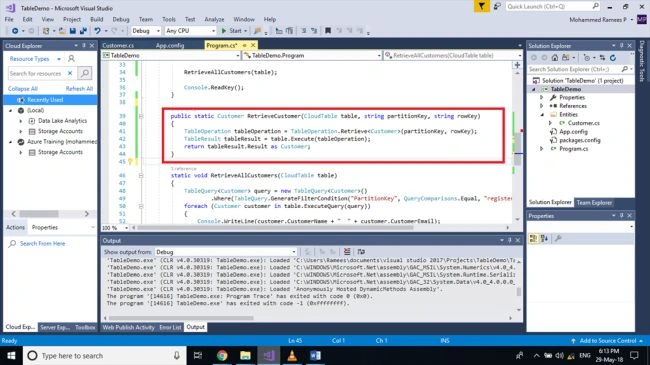Image resolution: width=650 pixels, height=365 pixels.
Task: Click the feedback icon beside Quick Launch
Action: (497, 6)
